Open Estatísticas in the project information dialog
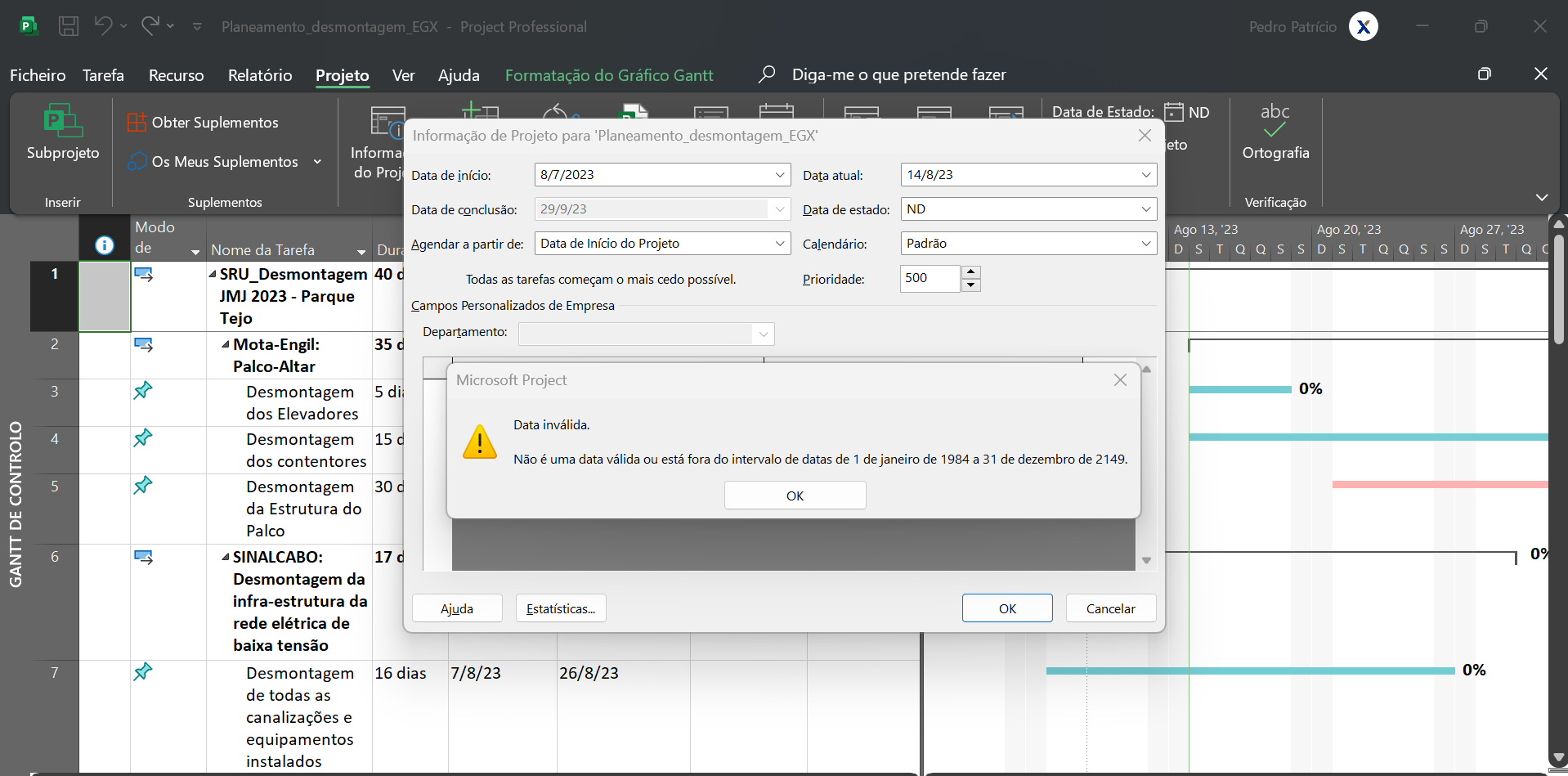The image size is (1568, 776). coord(561,608)
